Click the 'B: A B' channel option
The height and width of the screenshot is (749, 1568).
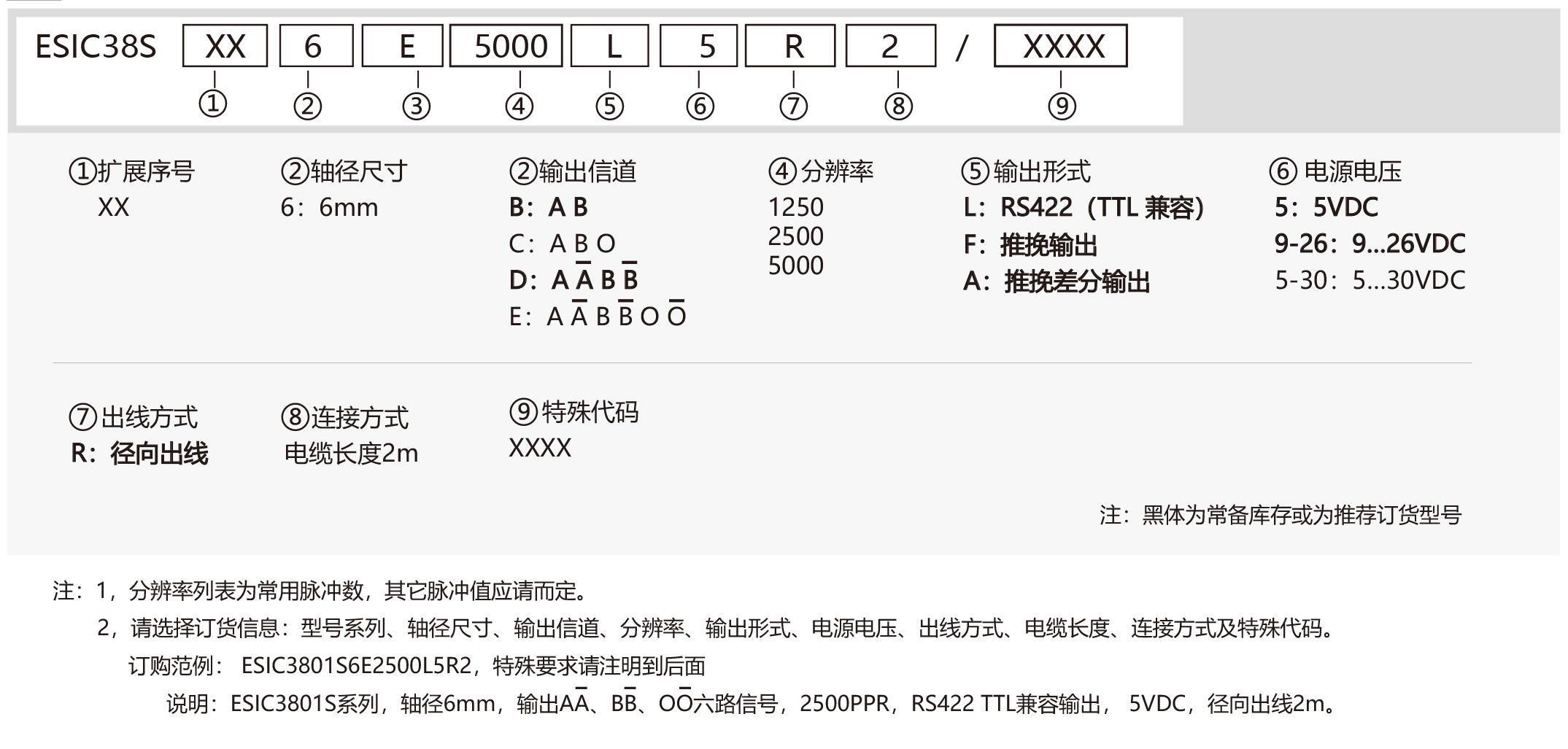549,208
